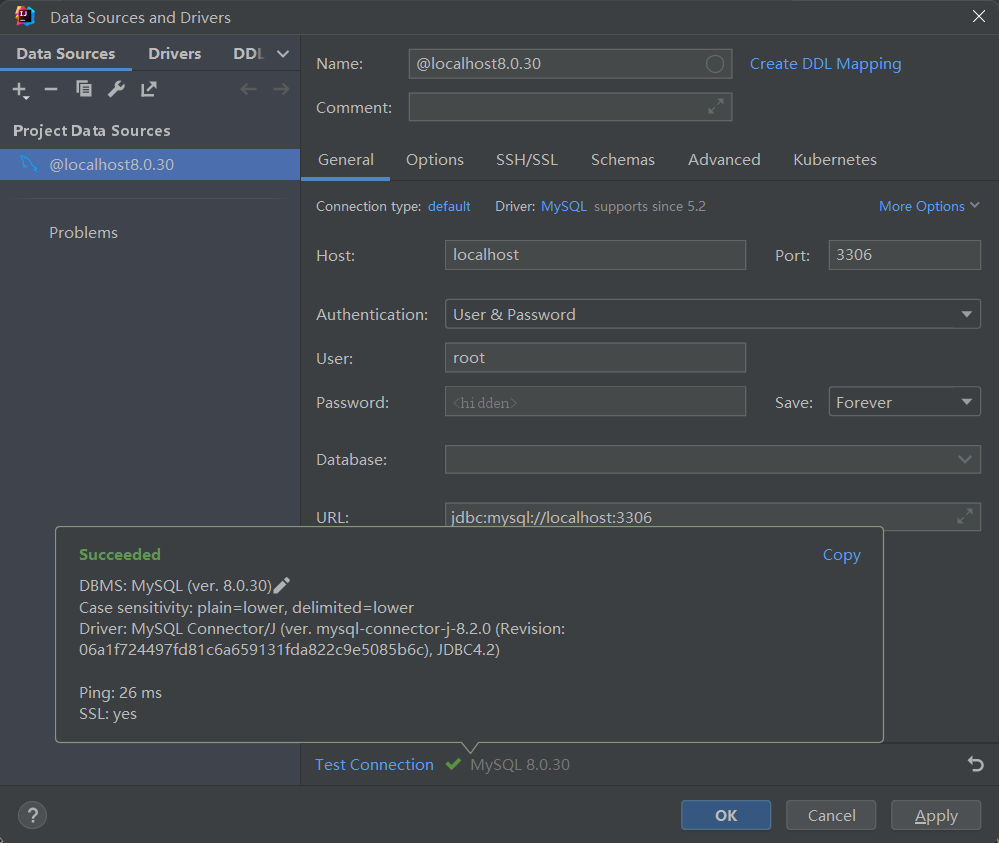This screenshot has width=999, height=843.
Task: Click the supports since 5.2 text
Action: pyautogui.click(x=650, y=206)
